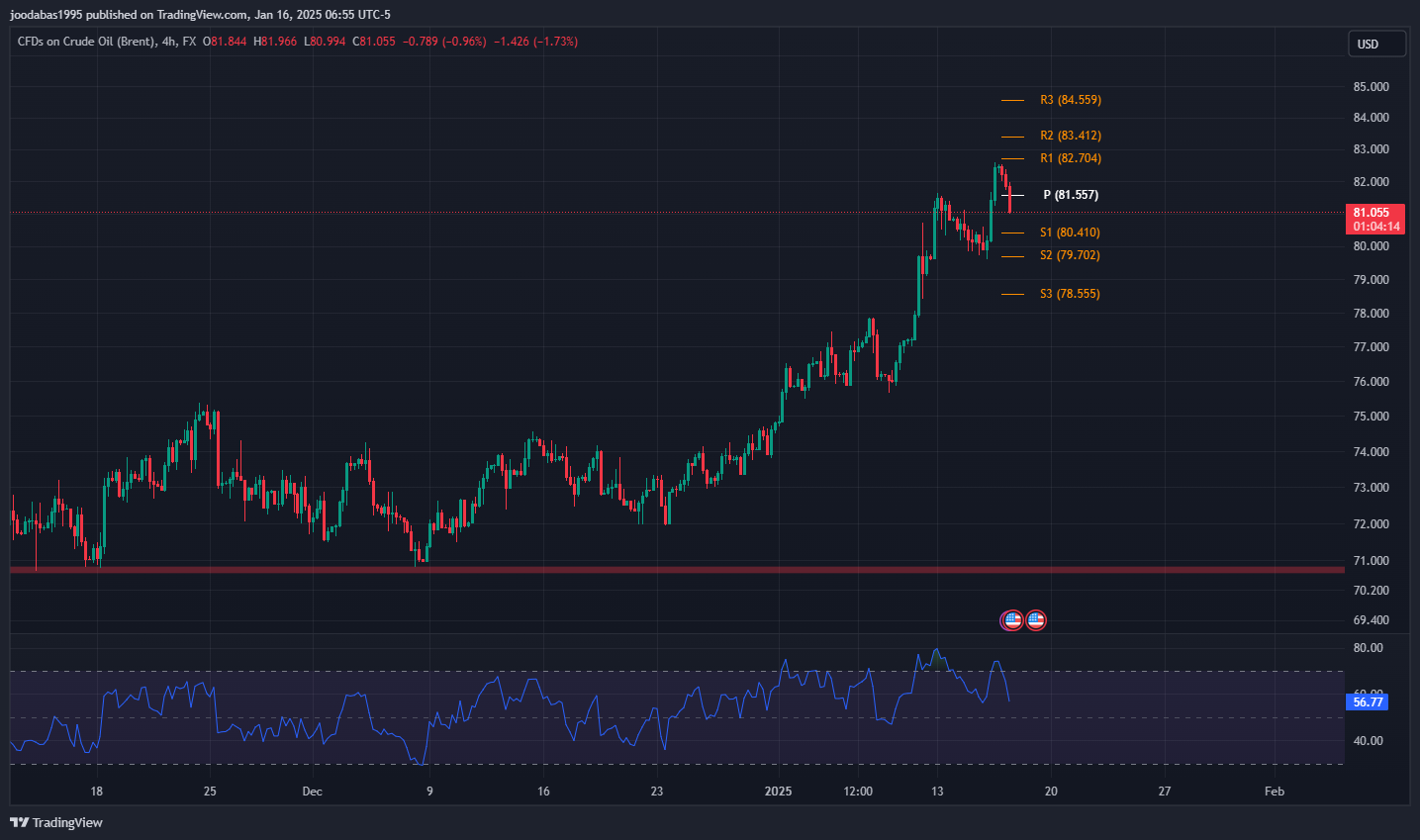Image resolution: width=1420 pixels, height=840 pixels.
Task: Click the right US economic event flag icon
Action: coord(1036,620)
